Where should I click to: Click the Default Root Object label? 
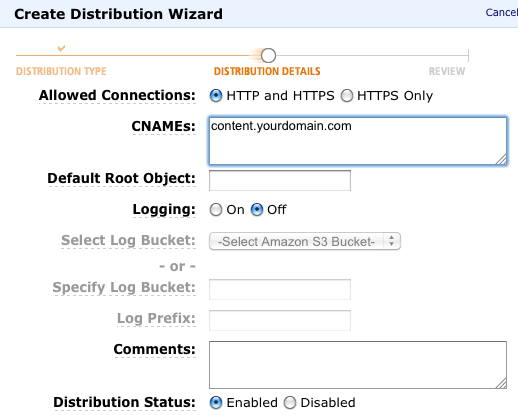click(x=121, y=178)
